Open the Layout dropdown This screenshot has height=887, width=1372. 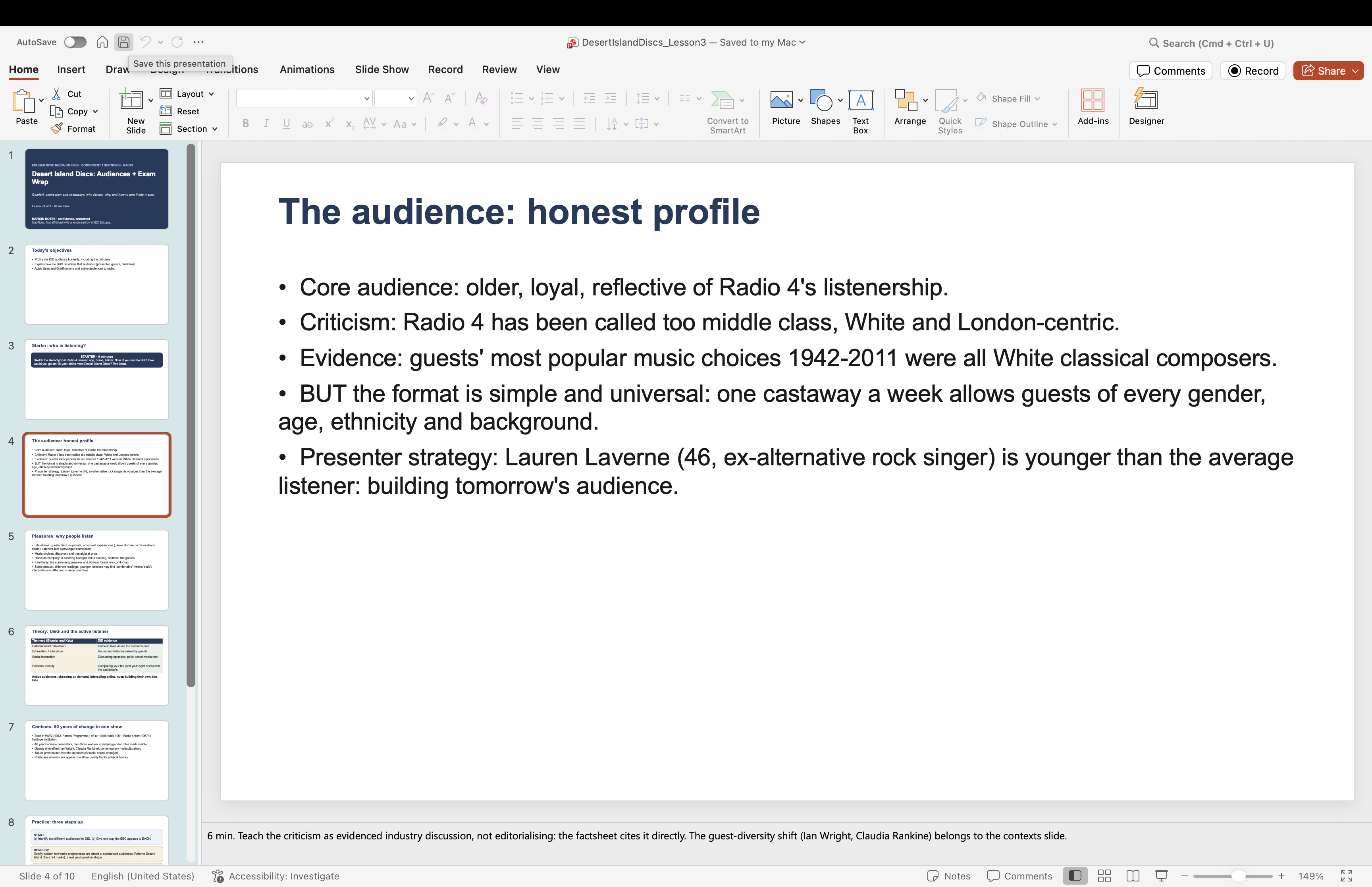(187, 94)
